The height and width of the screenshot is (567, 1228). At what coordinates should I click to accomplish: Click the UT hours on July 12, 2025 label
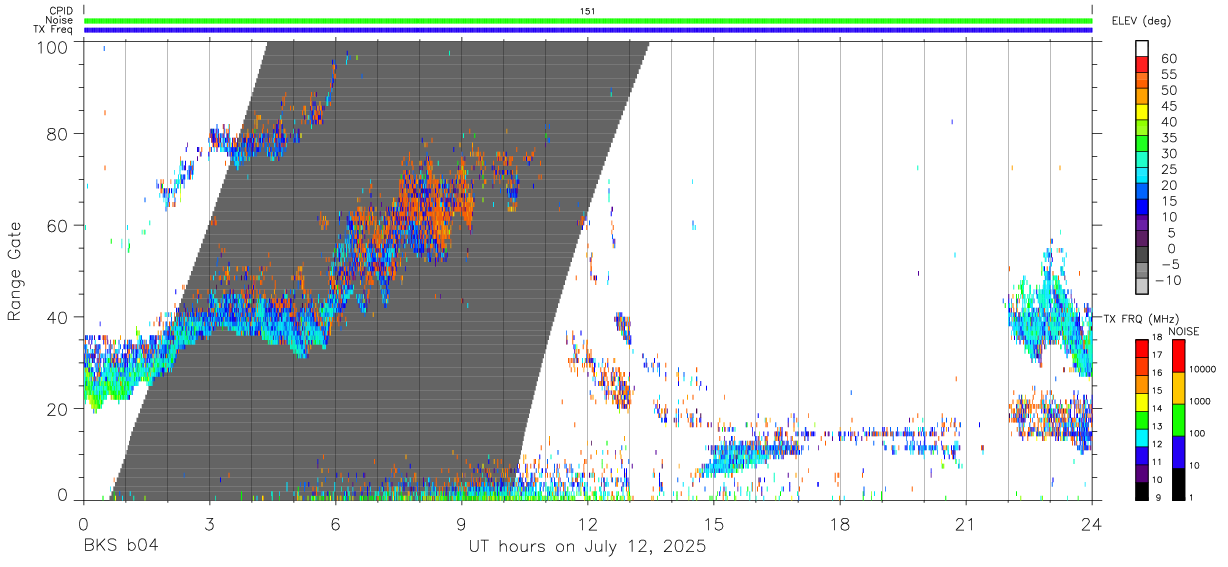click(x=588, y=547)
